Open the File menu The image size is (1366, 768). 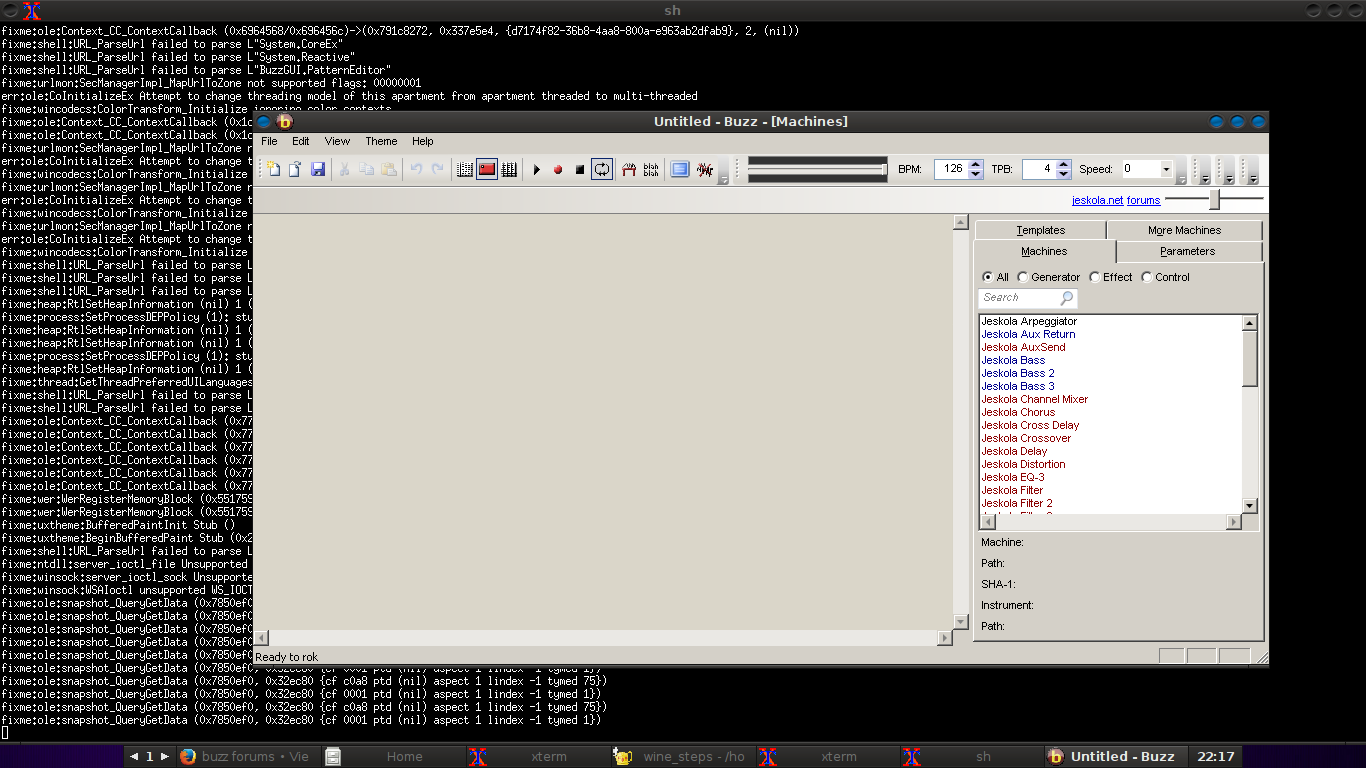point(270,141)
